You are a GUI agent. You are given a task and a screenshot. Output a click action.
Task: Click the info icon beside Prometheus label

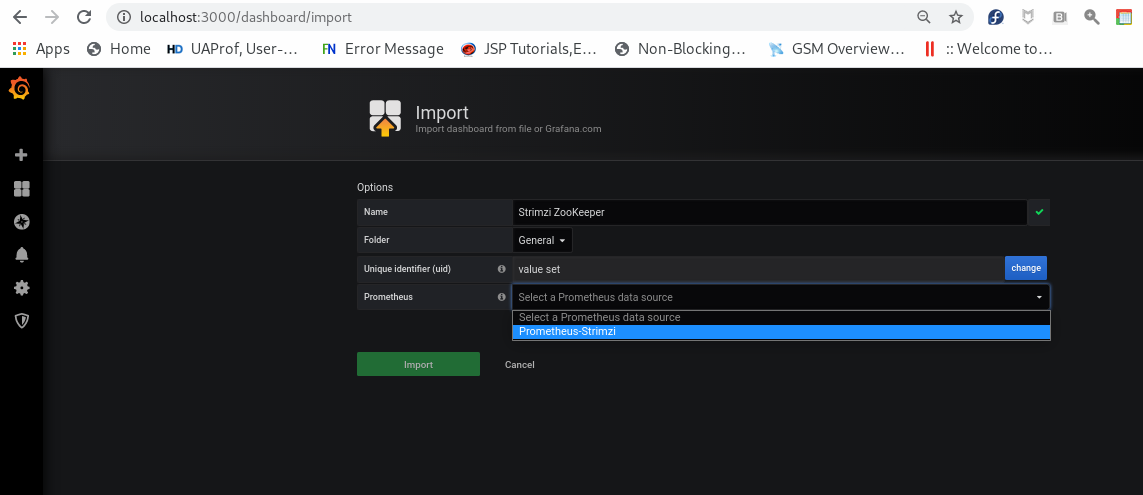coord(501,297)
